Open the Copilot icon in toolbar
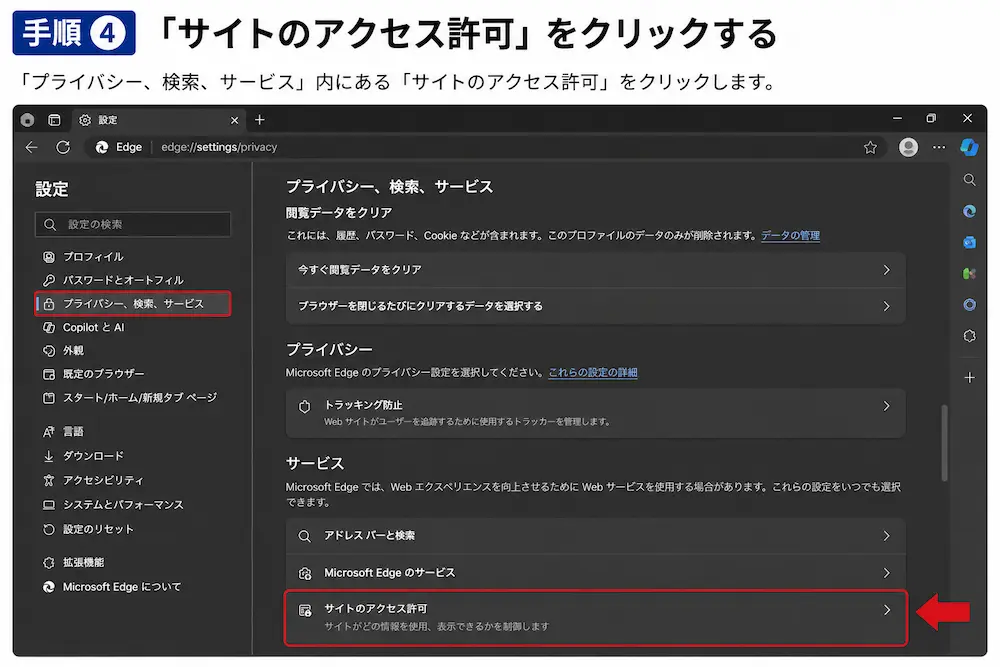The width and height of the screenshot is (1000, 667). [969, 147]
